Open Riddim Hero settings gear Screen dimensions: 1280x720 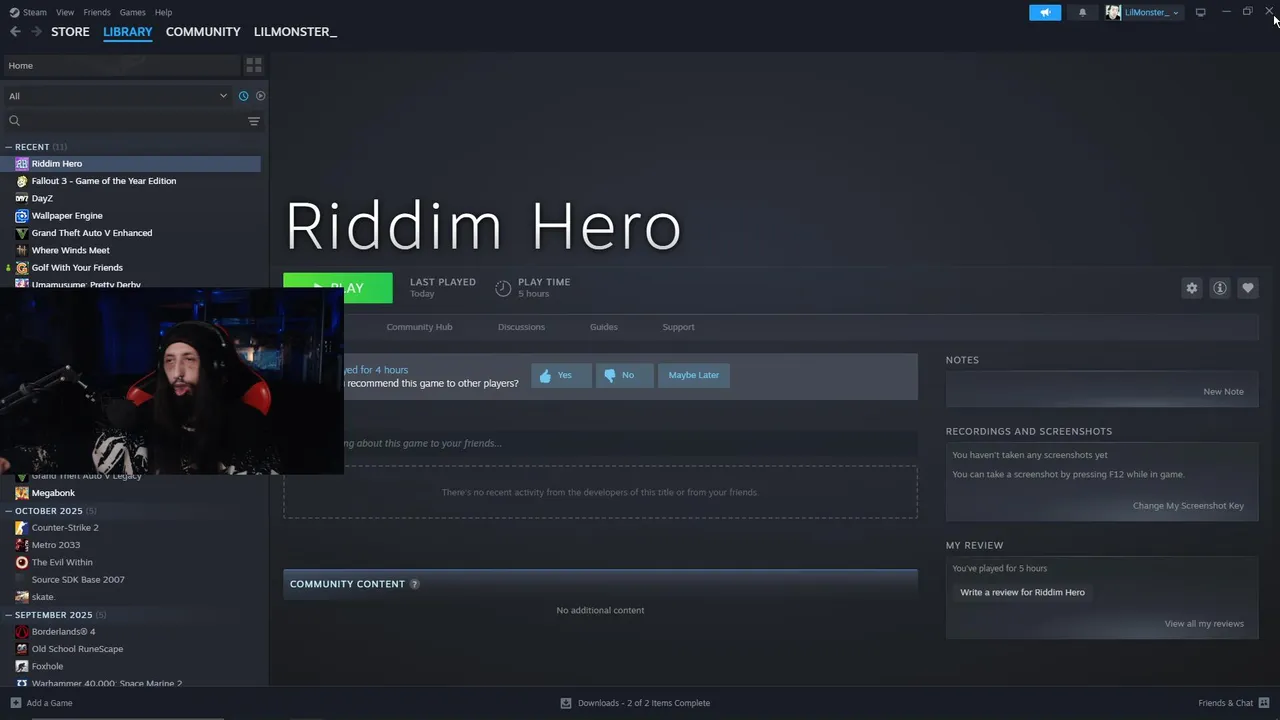tap(1191, 288)
